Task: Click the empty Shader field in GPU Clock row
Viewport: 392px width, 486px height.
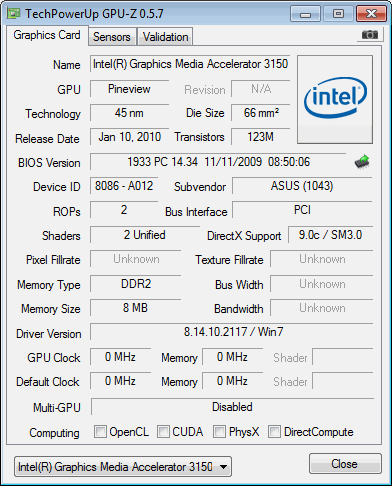Action: pyautogui.click(x=343, y=357)
